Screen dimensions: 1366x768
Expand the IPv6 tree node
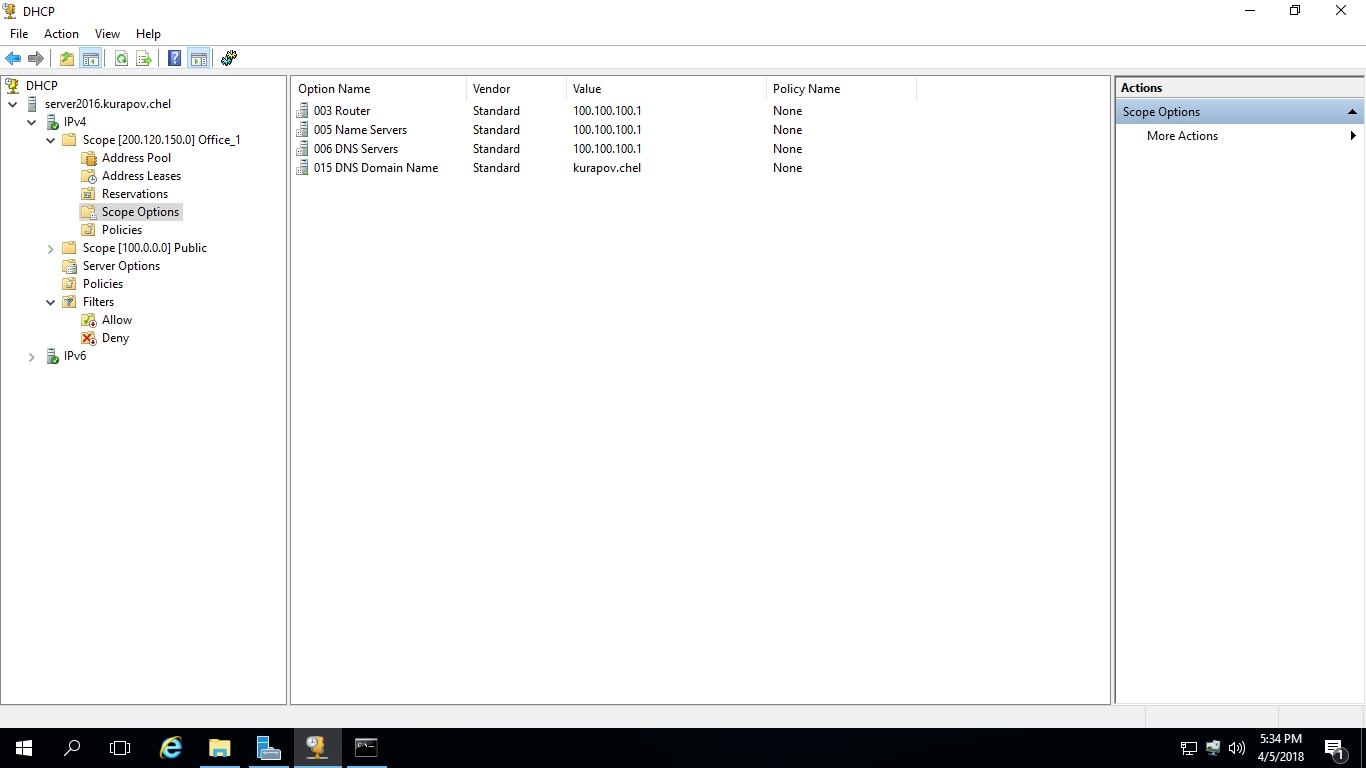coord(32,356)
